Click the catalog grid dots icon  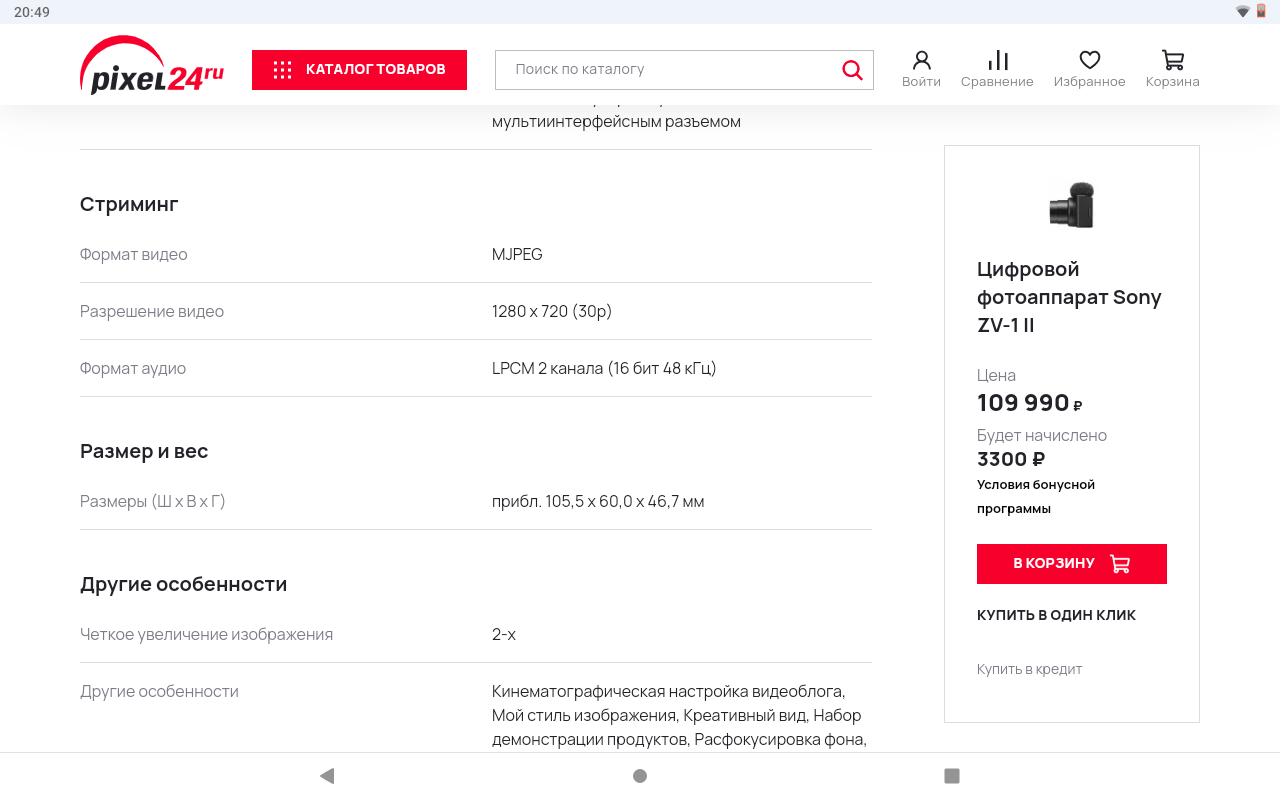[x=282, y=70]
